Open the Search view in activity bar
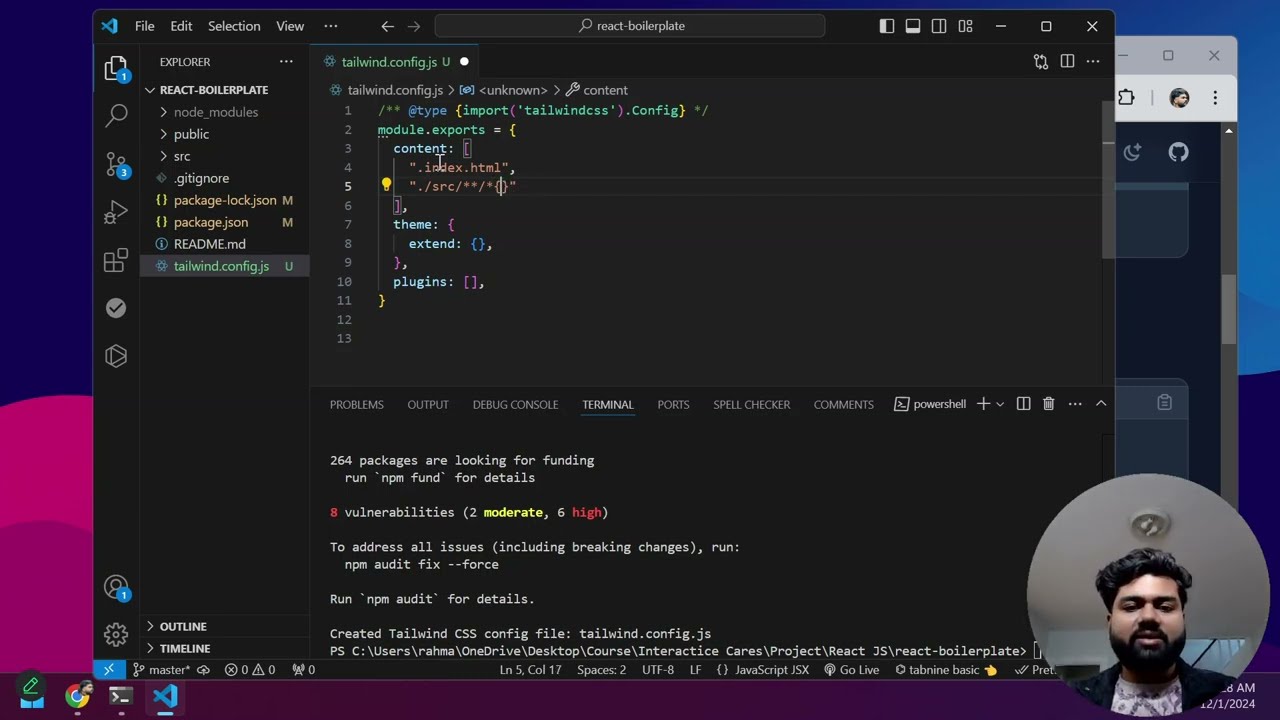Screen dimensions: 1280x720 [x=117, y=115]
